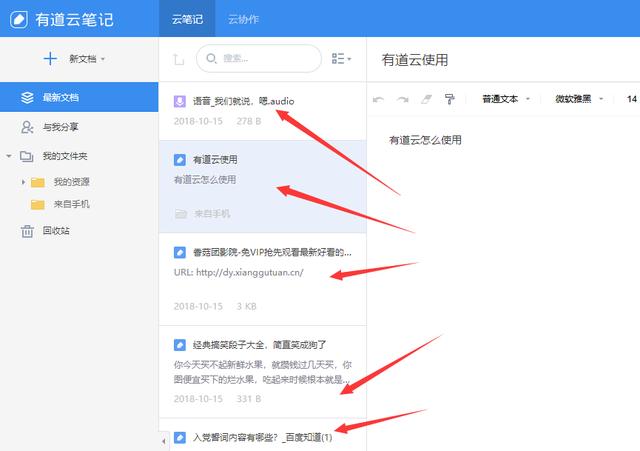Click preview text 有道云怎么使用 in note list
This screenshot has width=640, height=451.
click(205, 180)
